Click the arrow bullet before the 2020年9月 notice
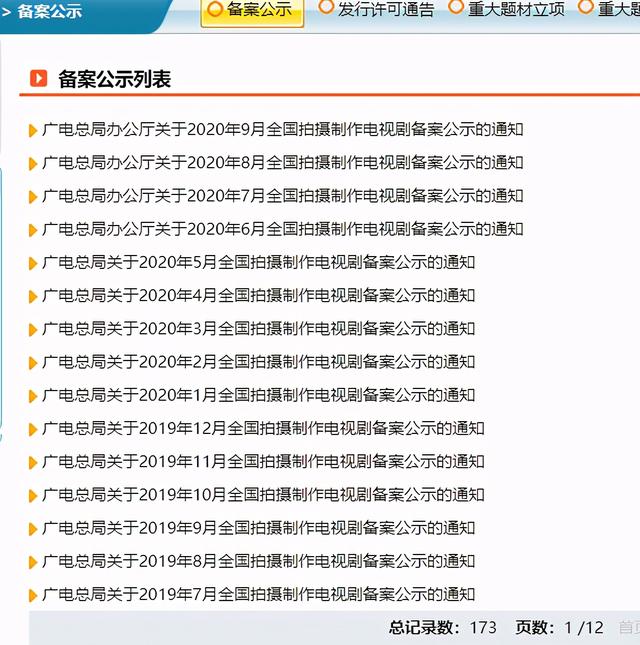The height and width of the screenshot is (645, 640). (34, 130)
